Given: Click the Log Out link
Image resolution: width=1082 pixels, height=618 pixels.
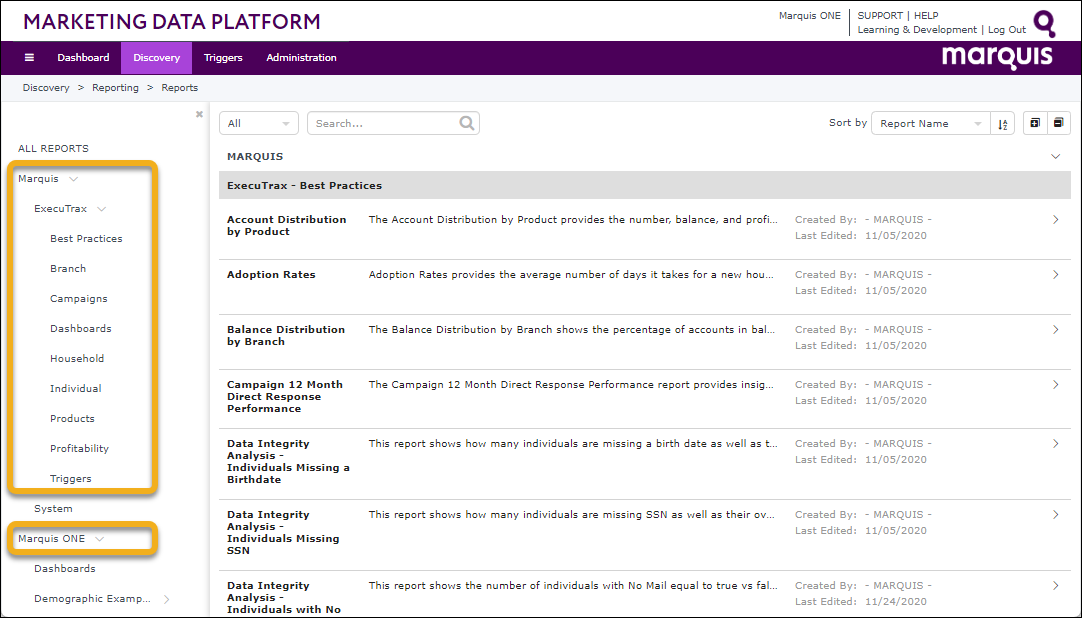Looking at the screenshot, I should pyautogui.click(x=1007, y=30).
